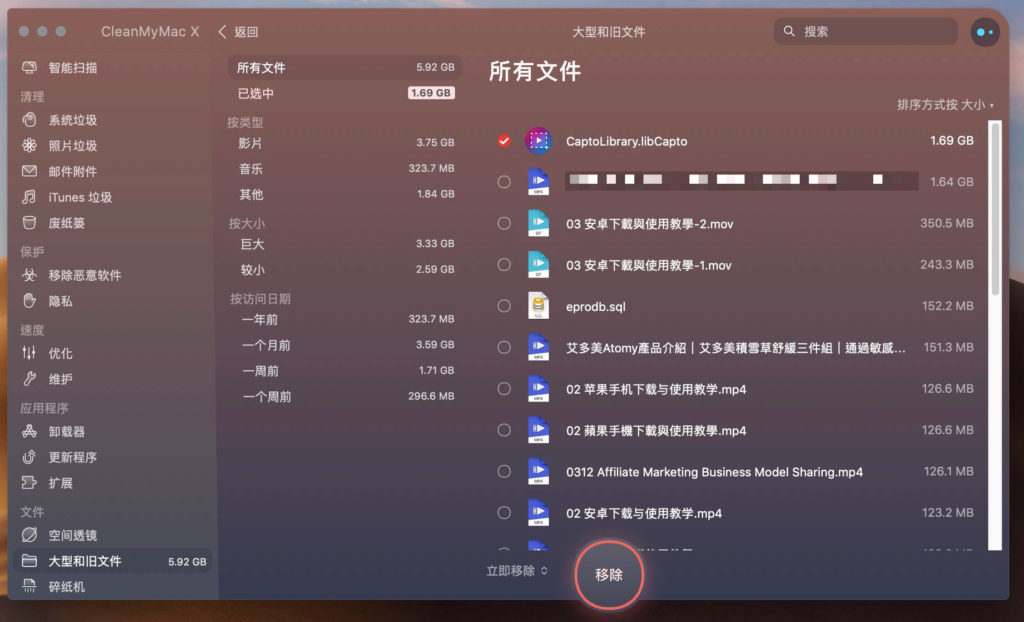Click the Trash Bins (废纸篓) icon
Image resolution: width=1024 pixels, height=622 pixels.
[x=29, y=223]
